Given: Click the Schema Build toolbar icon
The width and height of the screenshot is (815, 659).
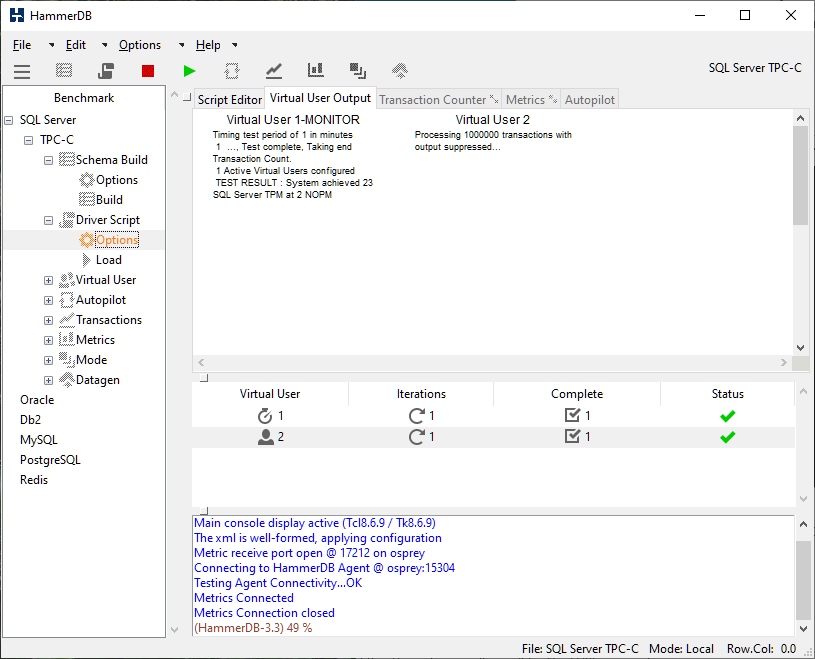Looking at the screenshot, I should click(x=64, y=71).
